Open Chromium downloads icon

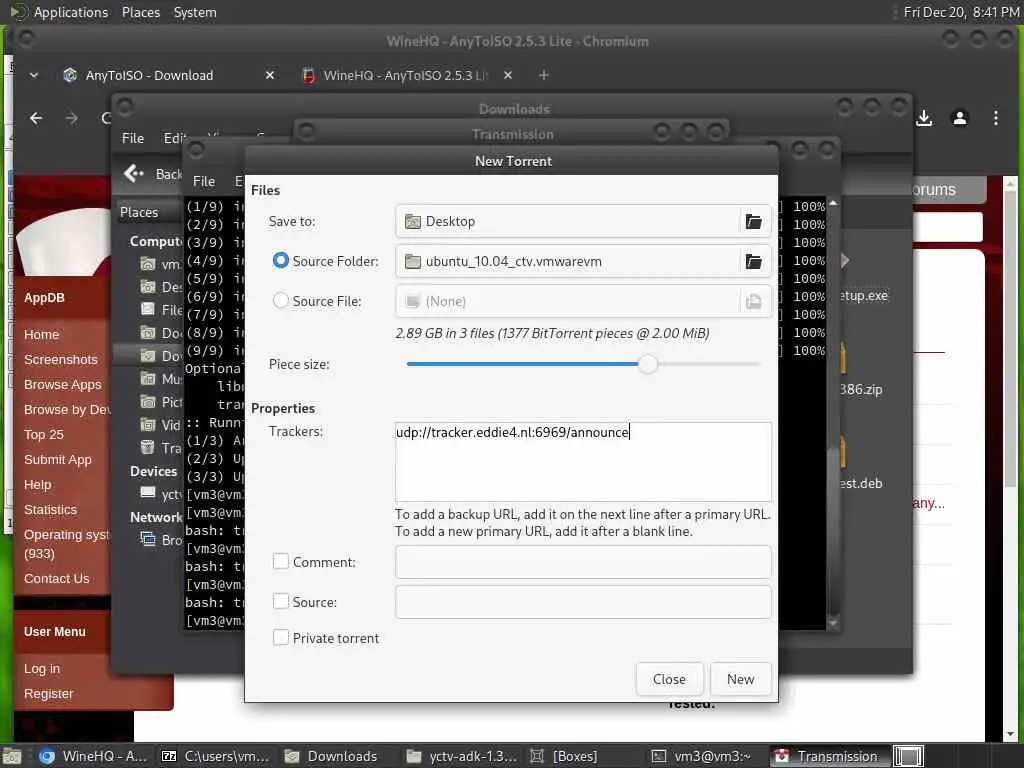coord(923,118)
